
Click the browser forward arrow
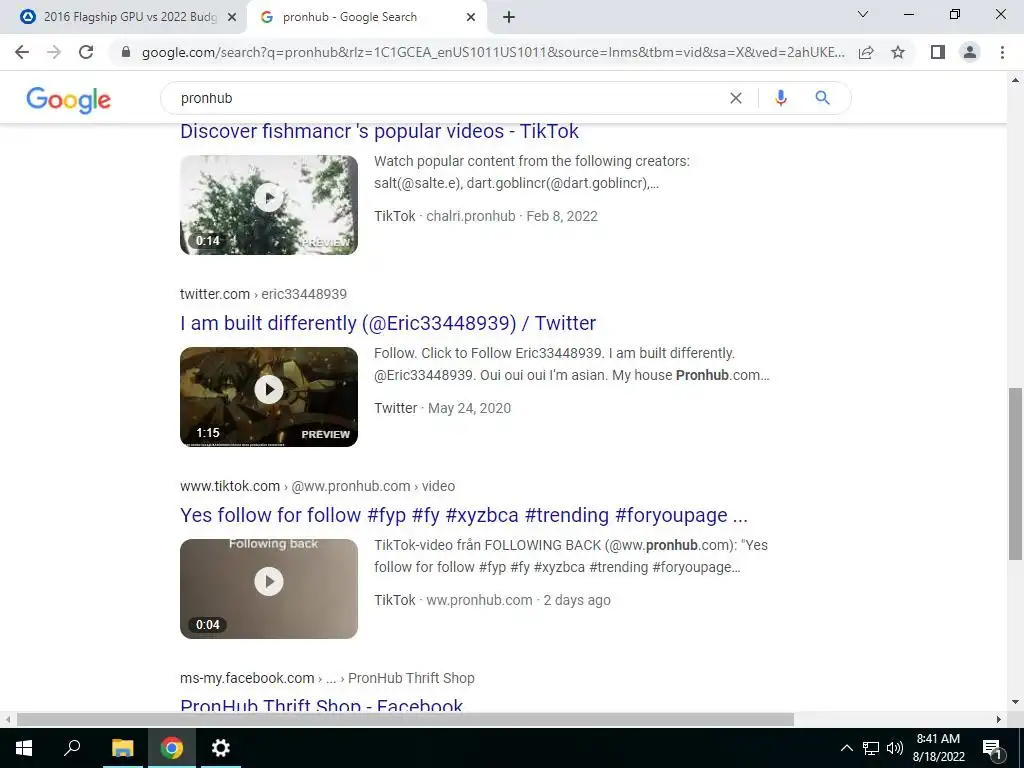pos(54,52)
